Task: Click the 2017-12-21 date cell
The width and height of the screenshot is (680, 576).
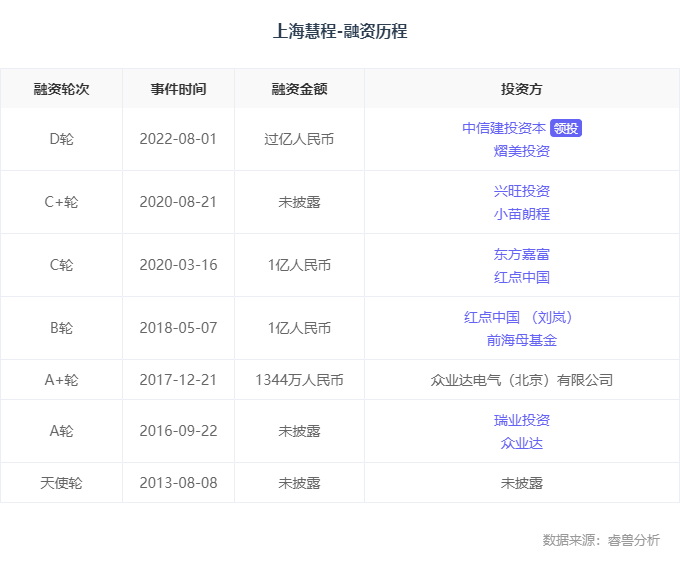Action: [x=179, y=380]
